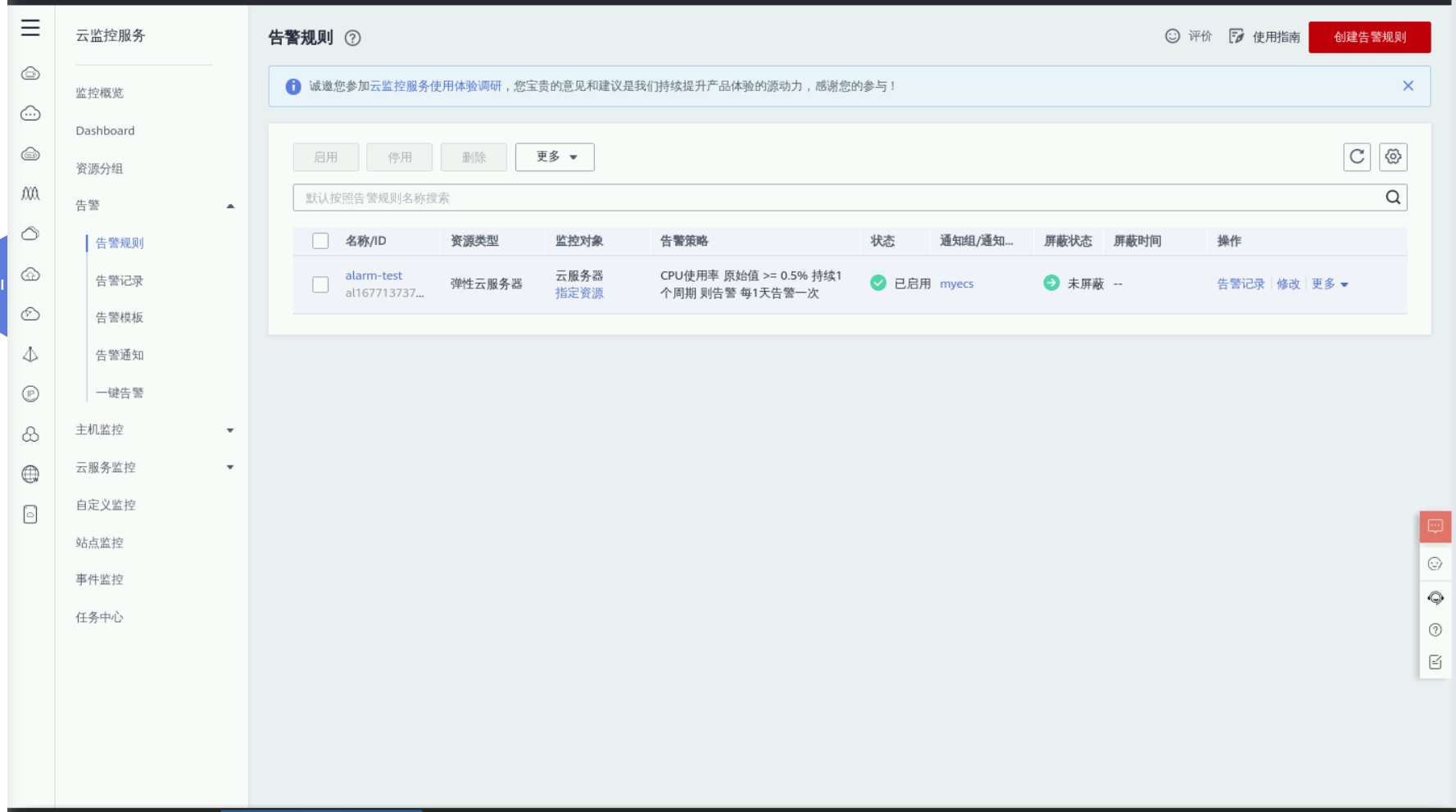The width and height of the screenshot is (1456, 812).
Task: Select 一键告警 in sidebar
Action: 120,392
